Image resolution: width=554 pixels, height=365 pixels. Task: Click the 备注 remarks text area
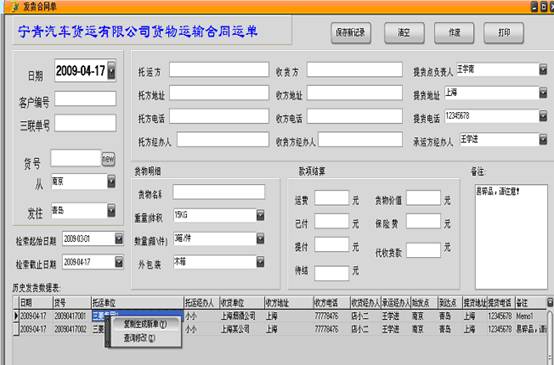tap(511, 237)
